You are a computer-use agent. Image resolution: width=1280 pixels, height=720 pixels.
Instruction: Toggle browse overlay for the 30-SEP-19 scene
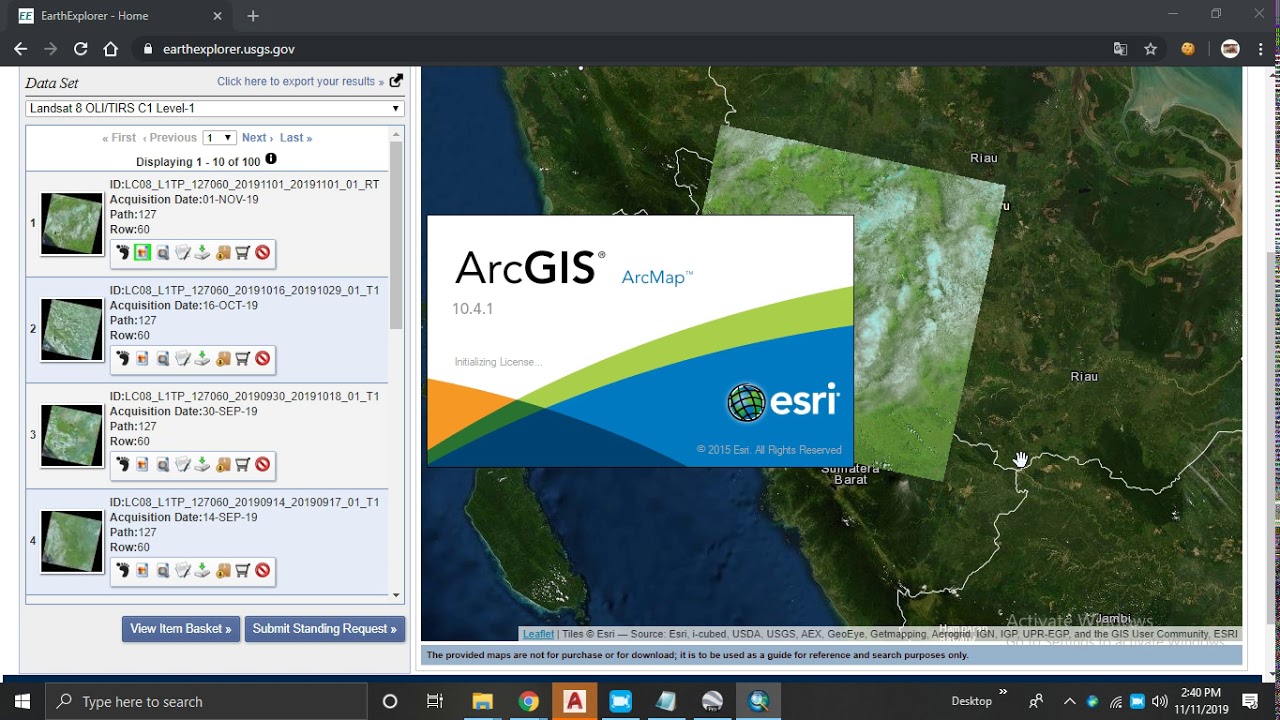pos(142,465)
